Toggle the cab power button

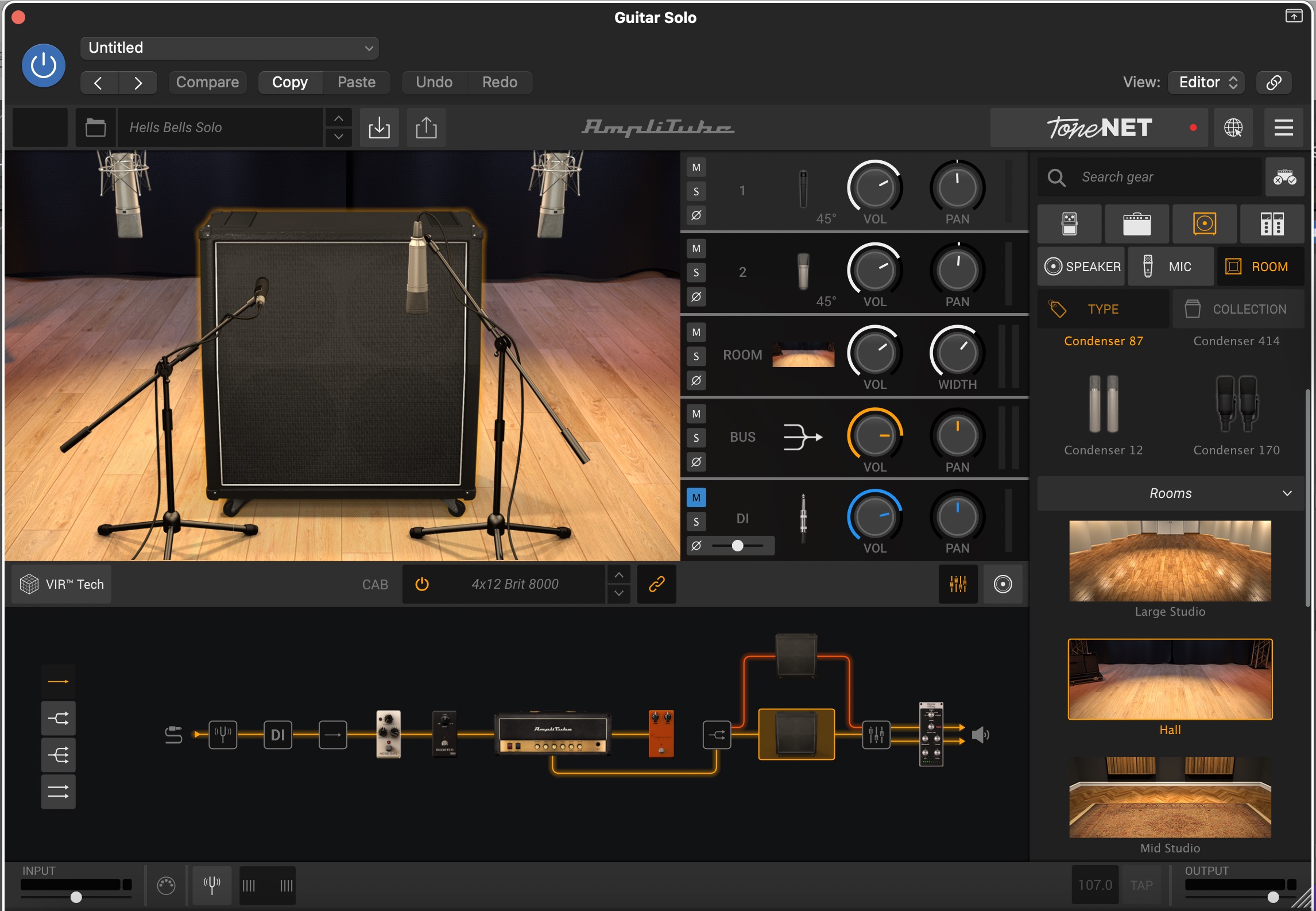click(x=422, y=584)
